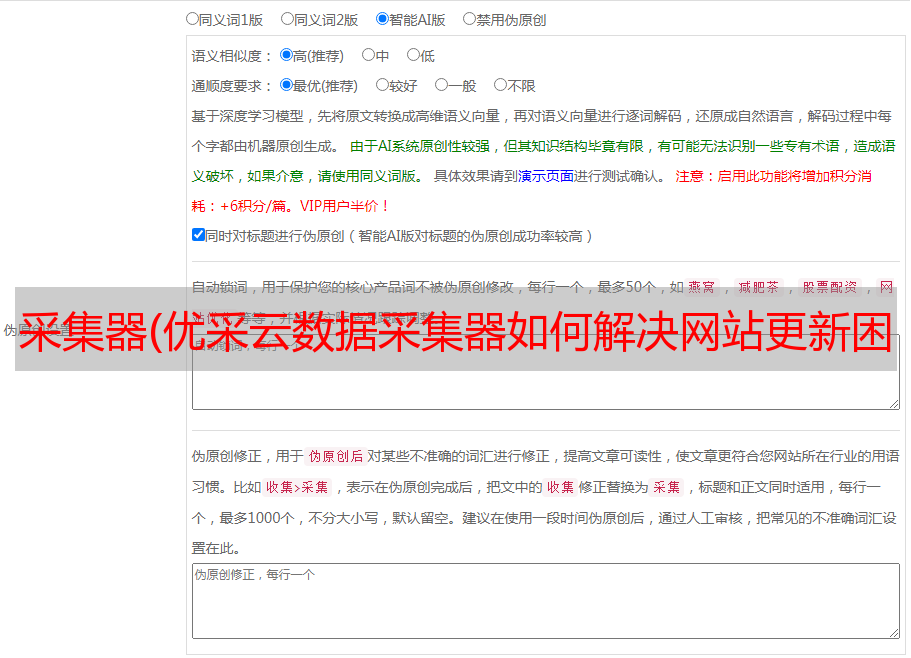Set 通顺度要求 to 较好

point(382,85)
